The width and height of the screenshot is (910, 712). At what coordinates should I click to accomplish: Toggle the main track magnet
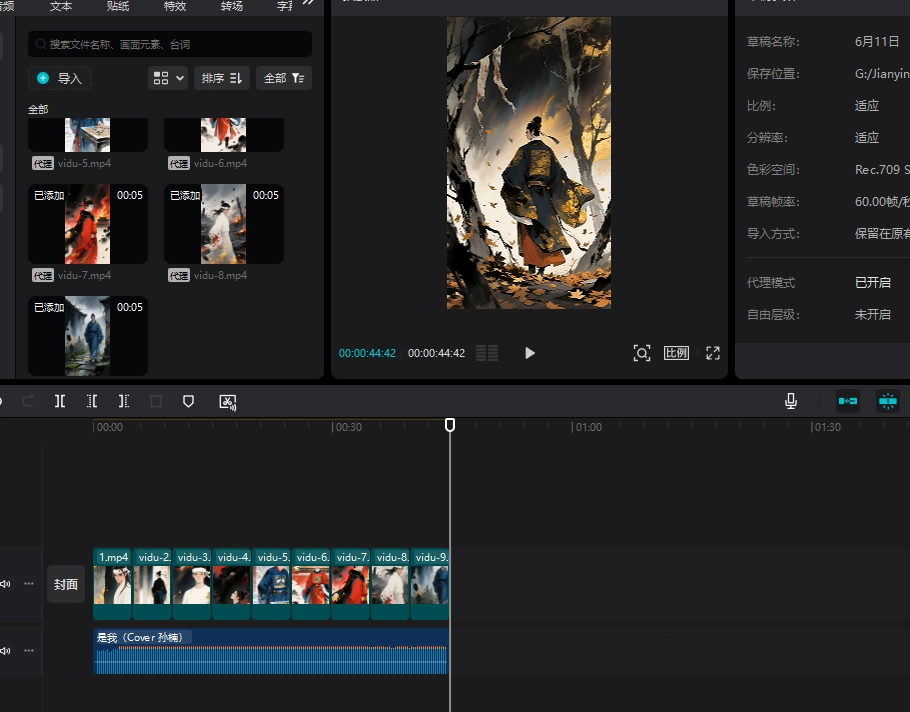(848, 401)
